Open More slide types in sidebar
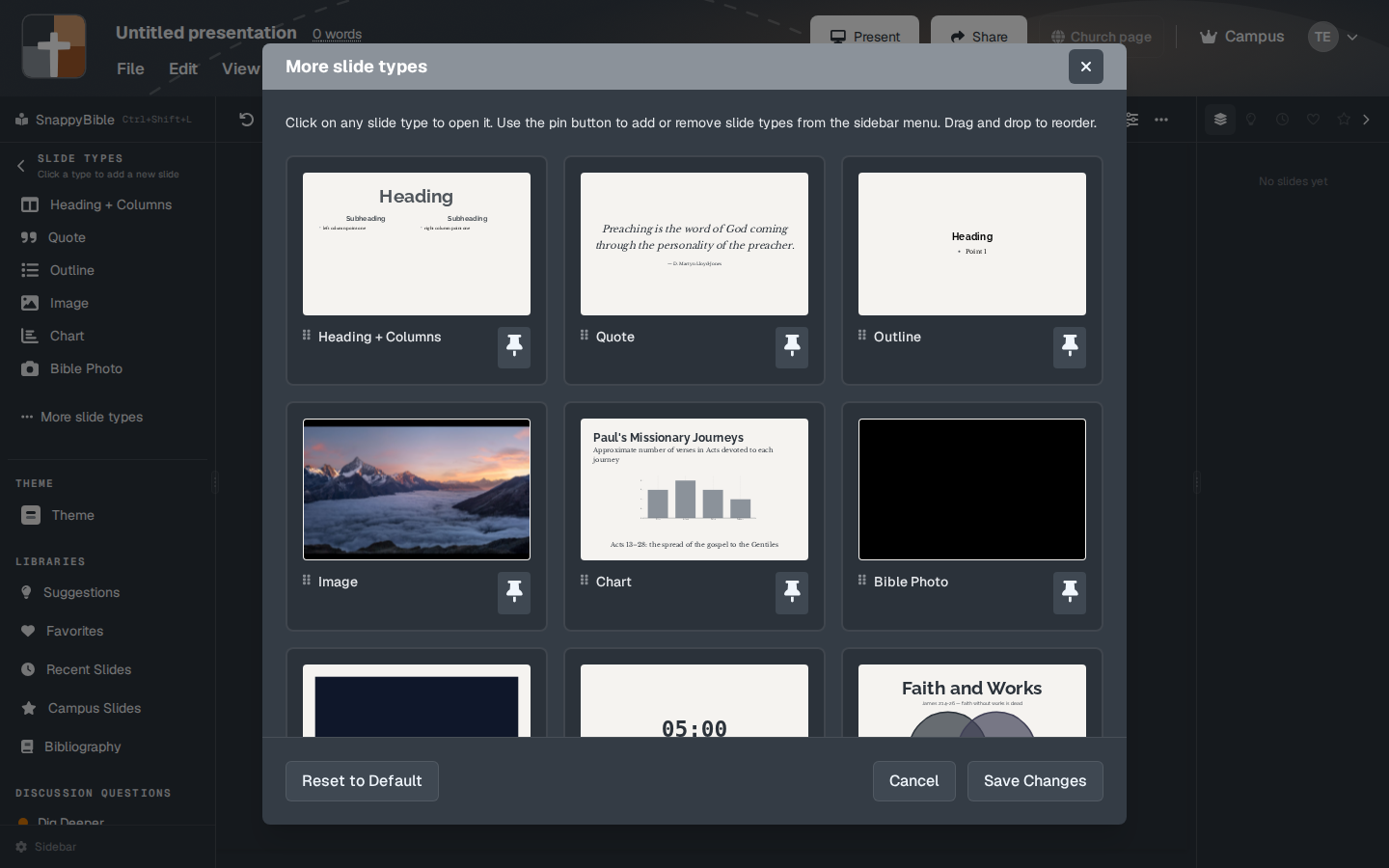This screenshot has height=868, width=1389. click(82, 417)
